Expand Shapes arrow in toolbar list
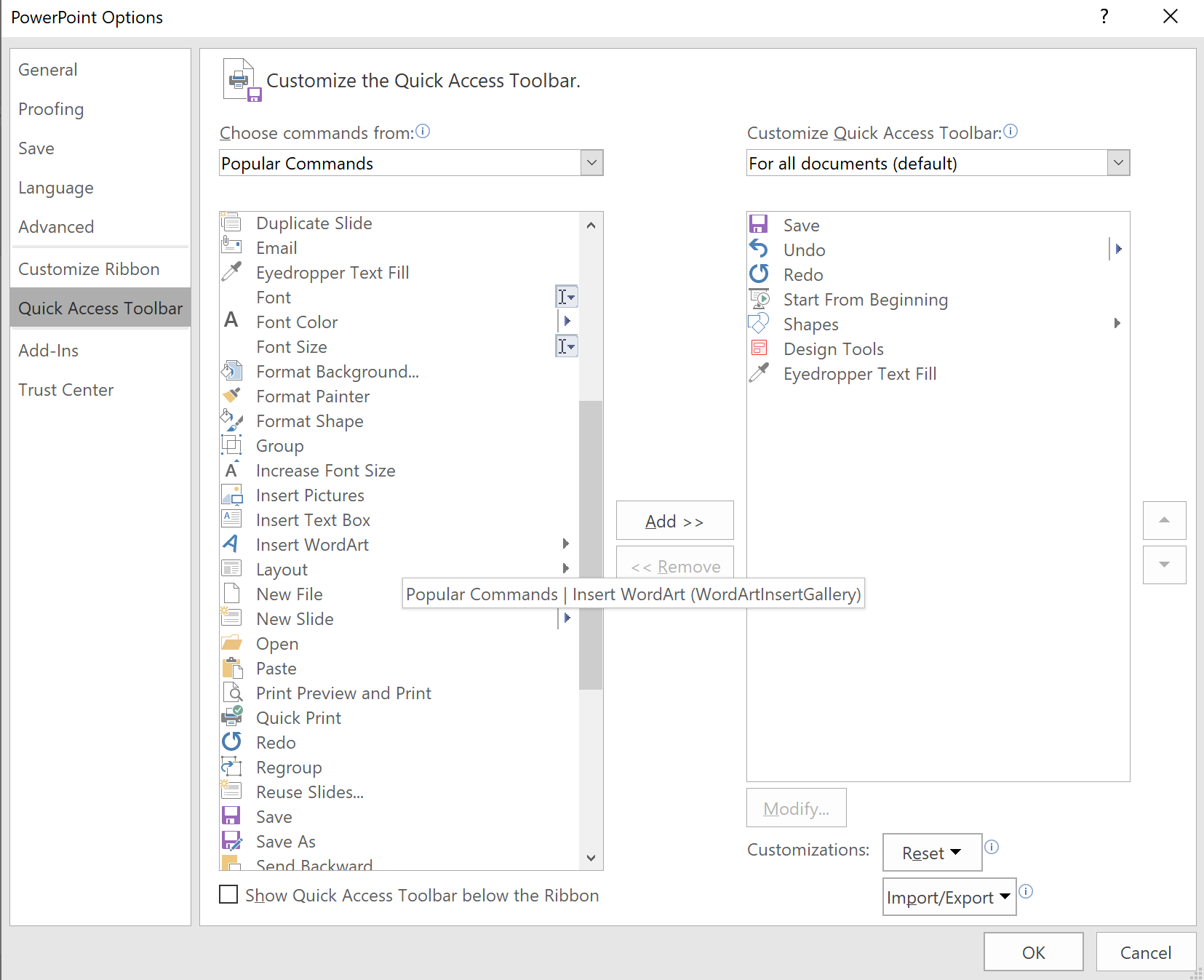1204x980 pixels. coord(1117,323)
